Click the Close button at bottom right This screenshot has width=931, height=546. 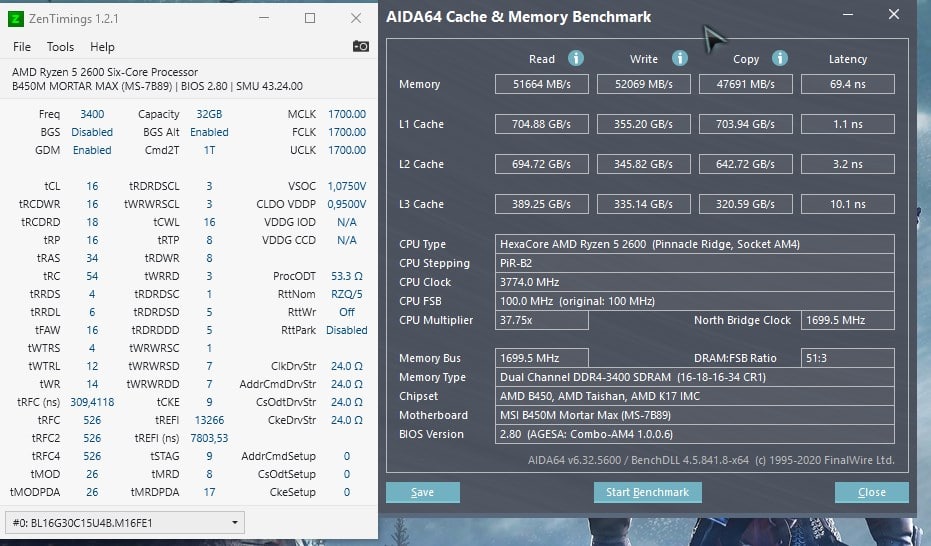pos(871,492)
